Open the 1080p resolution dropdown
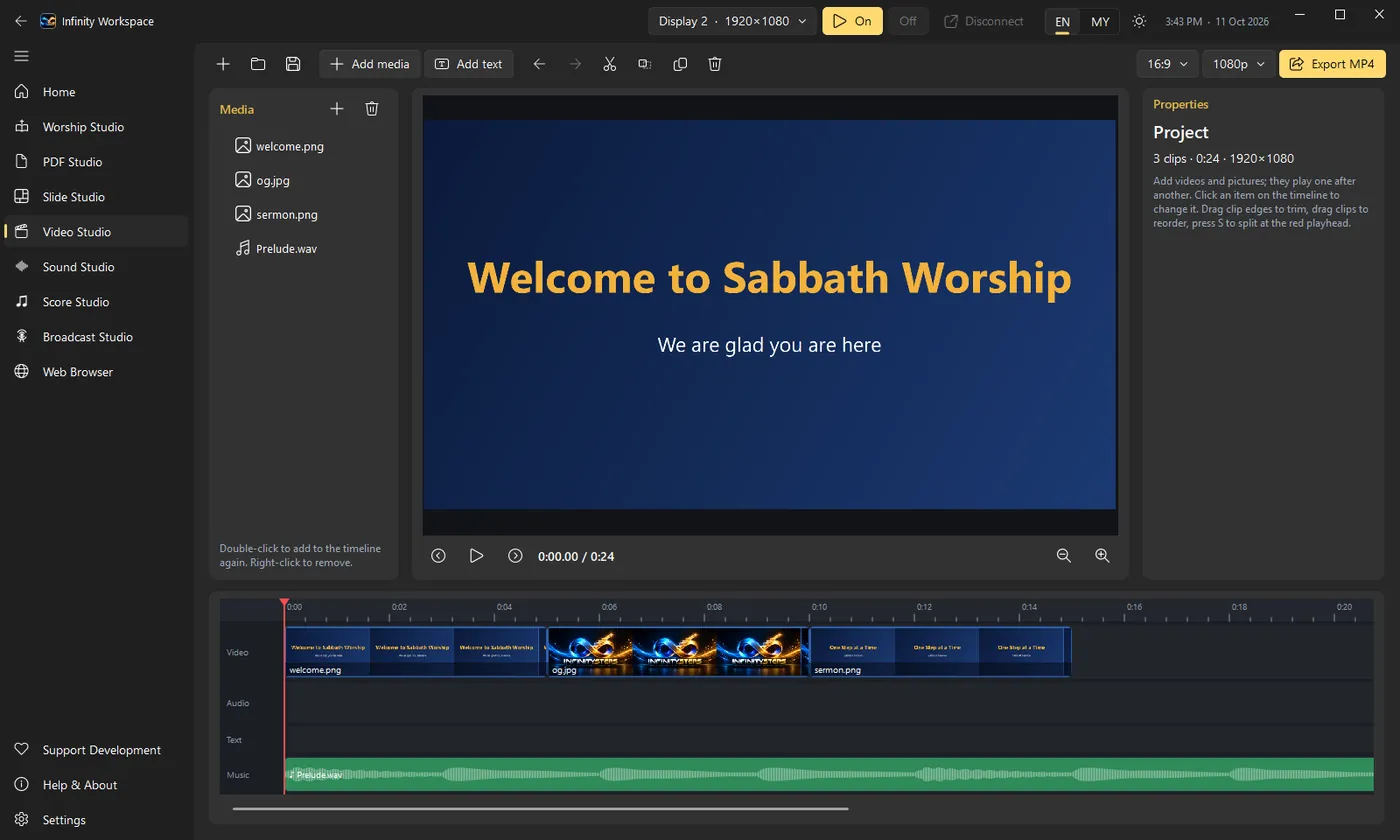 pyautogui.click(x=1239, y=64)
